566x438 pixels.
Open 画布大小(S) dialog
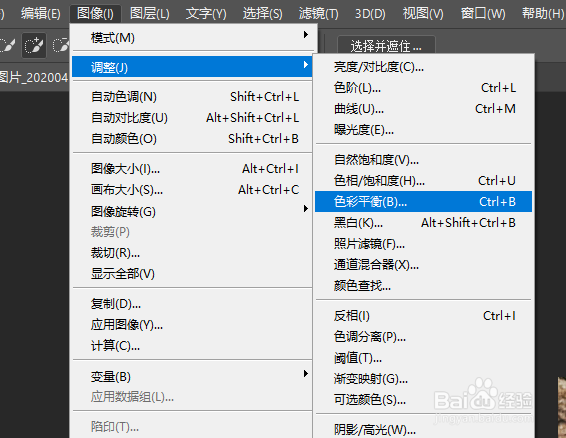click(x=192, y=190)
